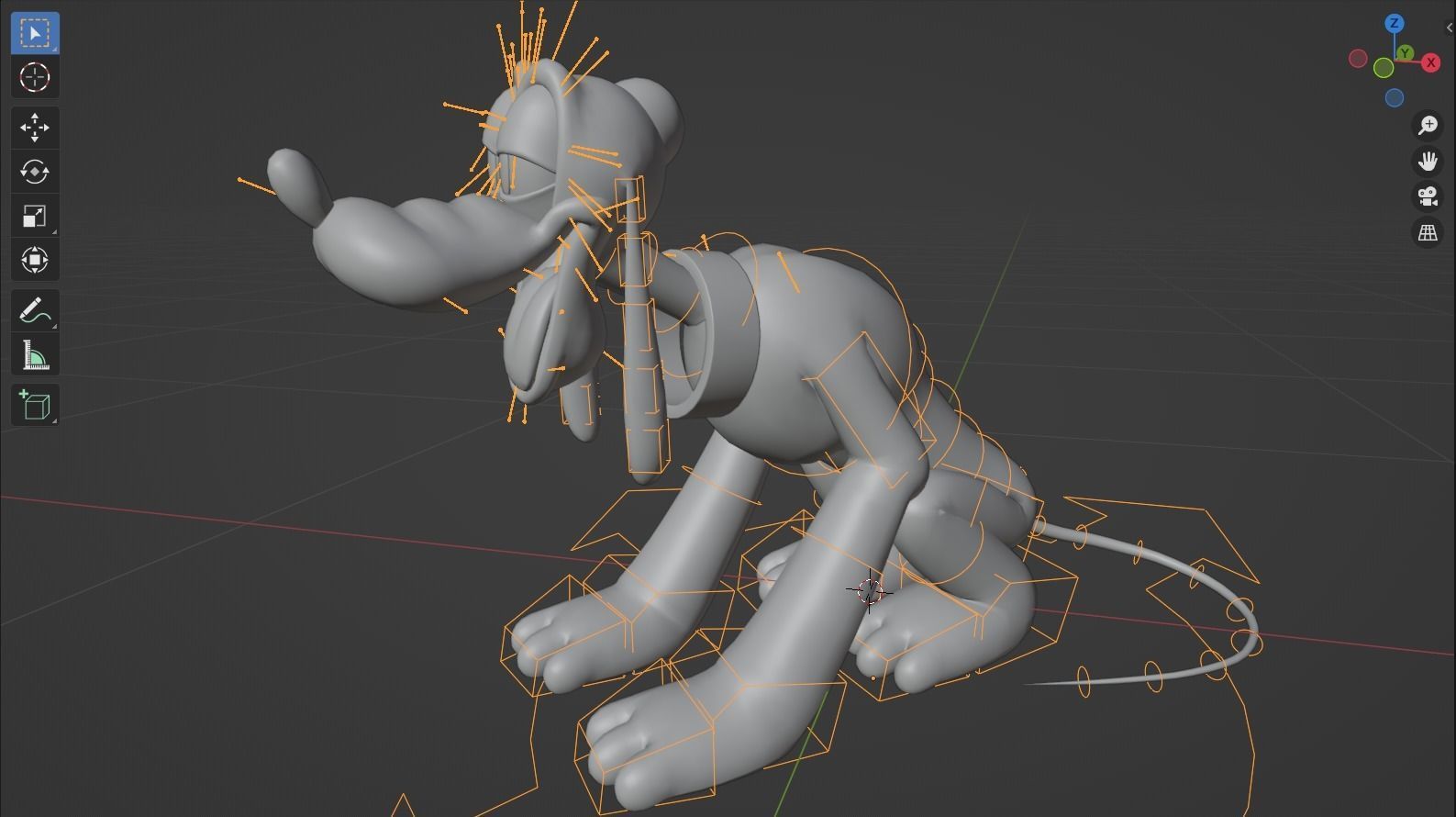Pick the Rotate tool
This screenshot has height=817, width=1456.
coord(35,172)
